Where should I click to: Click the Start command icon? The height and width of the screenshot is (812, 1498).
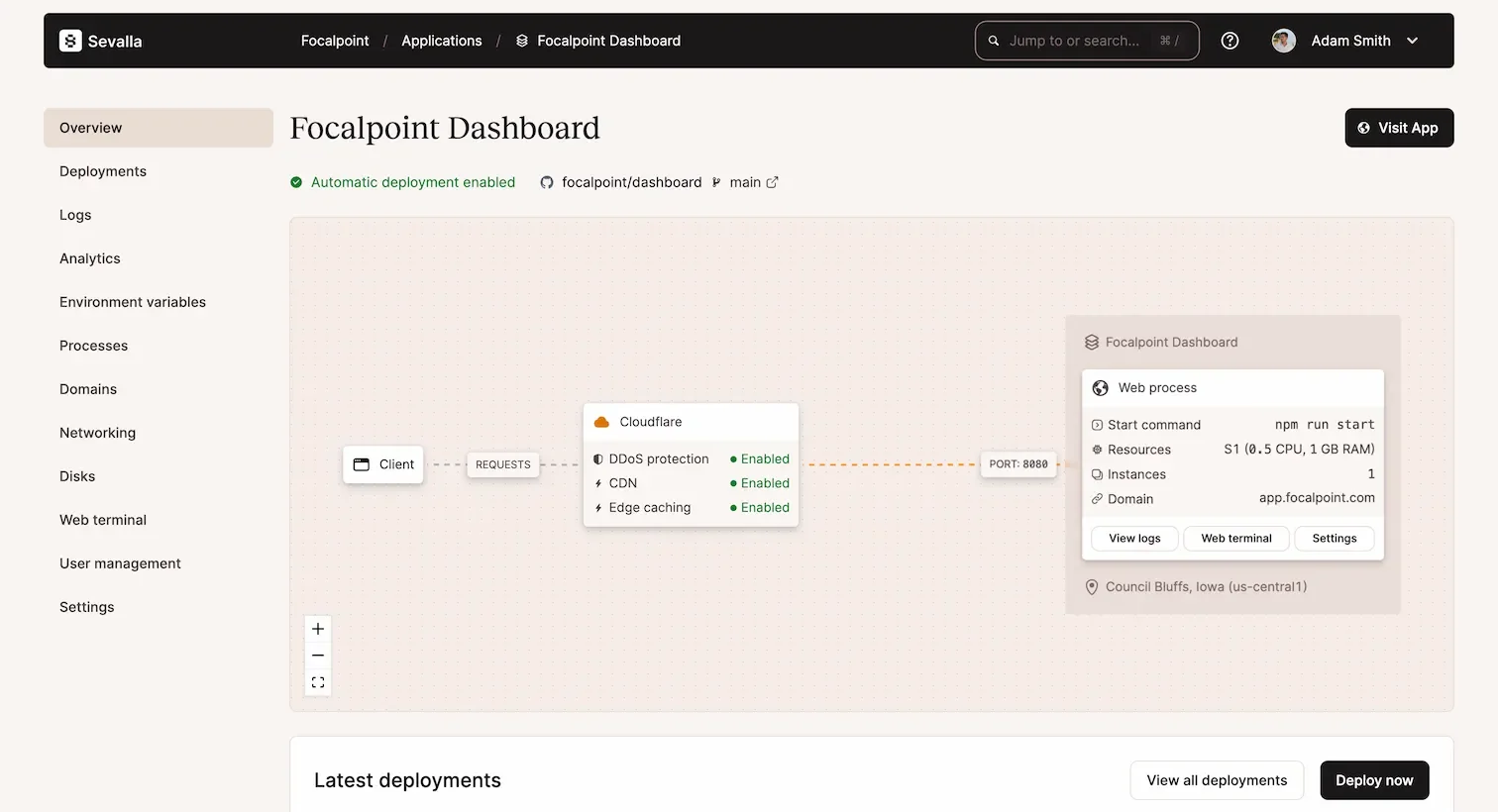1097,425
